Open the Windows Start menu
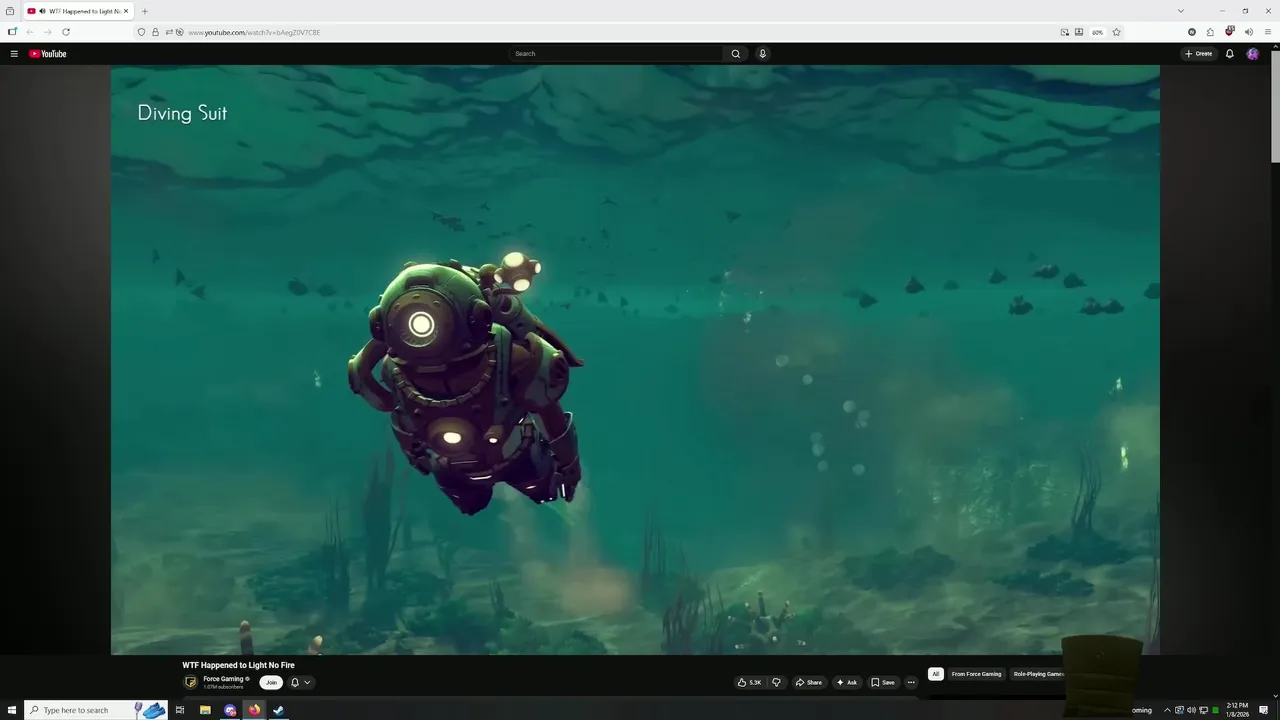The image size is (1280, 720). click(11, 710)
